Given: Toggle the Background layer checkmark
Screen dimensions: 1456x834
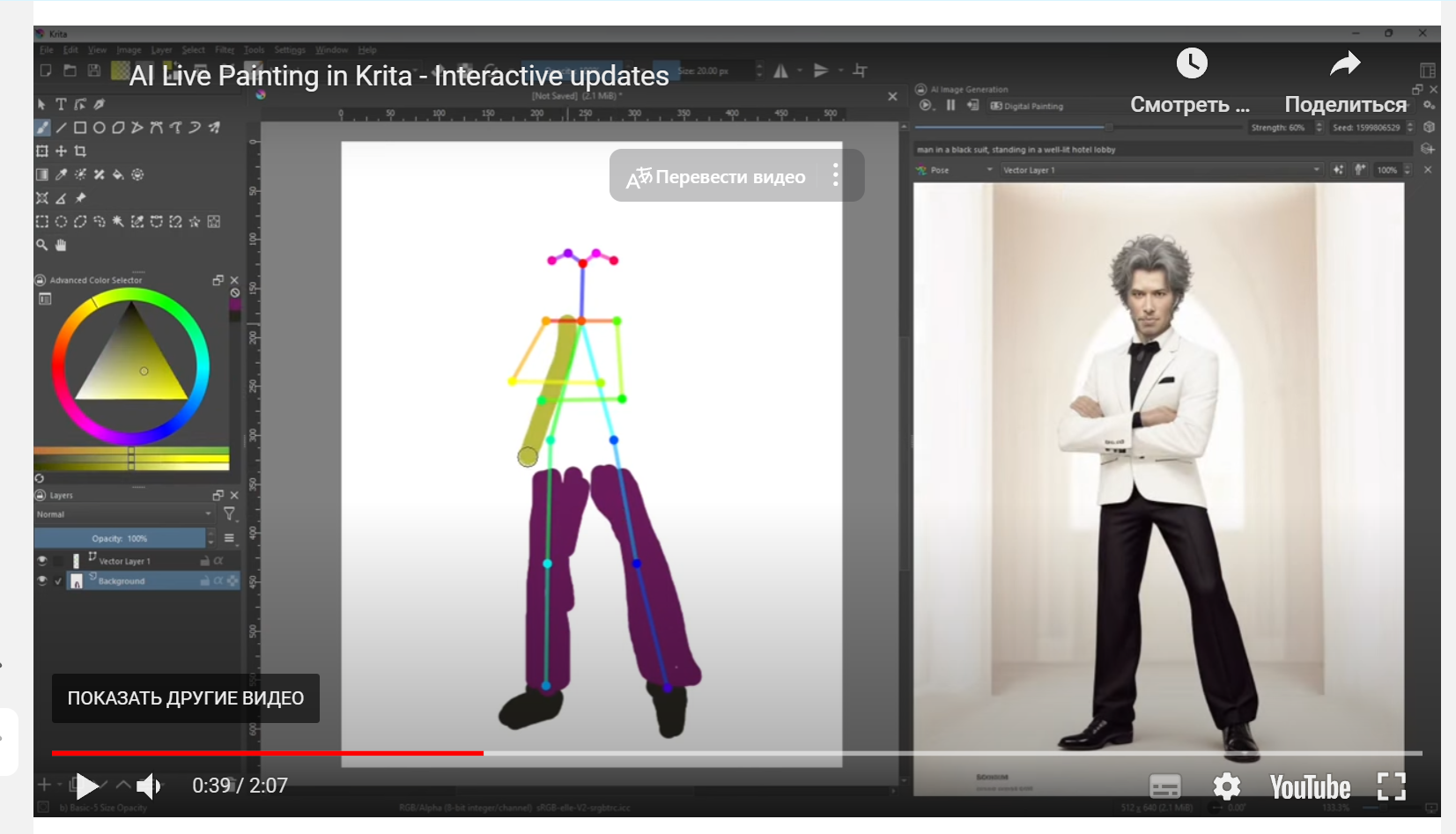Looking at the screenshot, I should 58,581.
